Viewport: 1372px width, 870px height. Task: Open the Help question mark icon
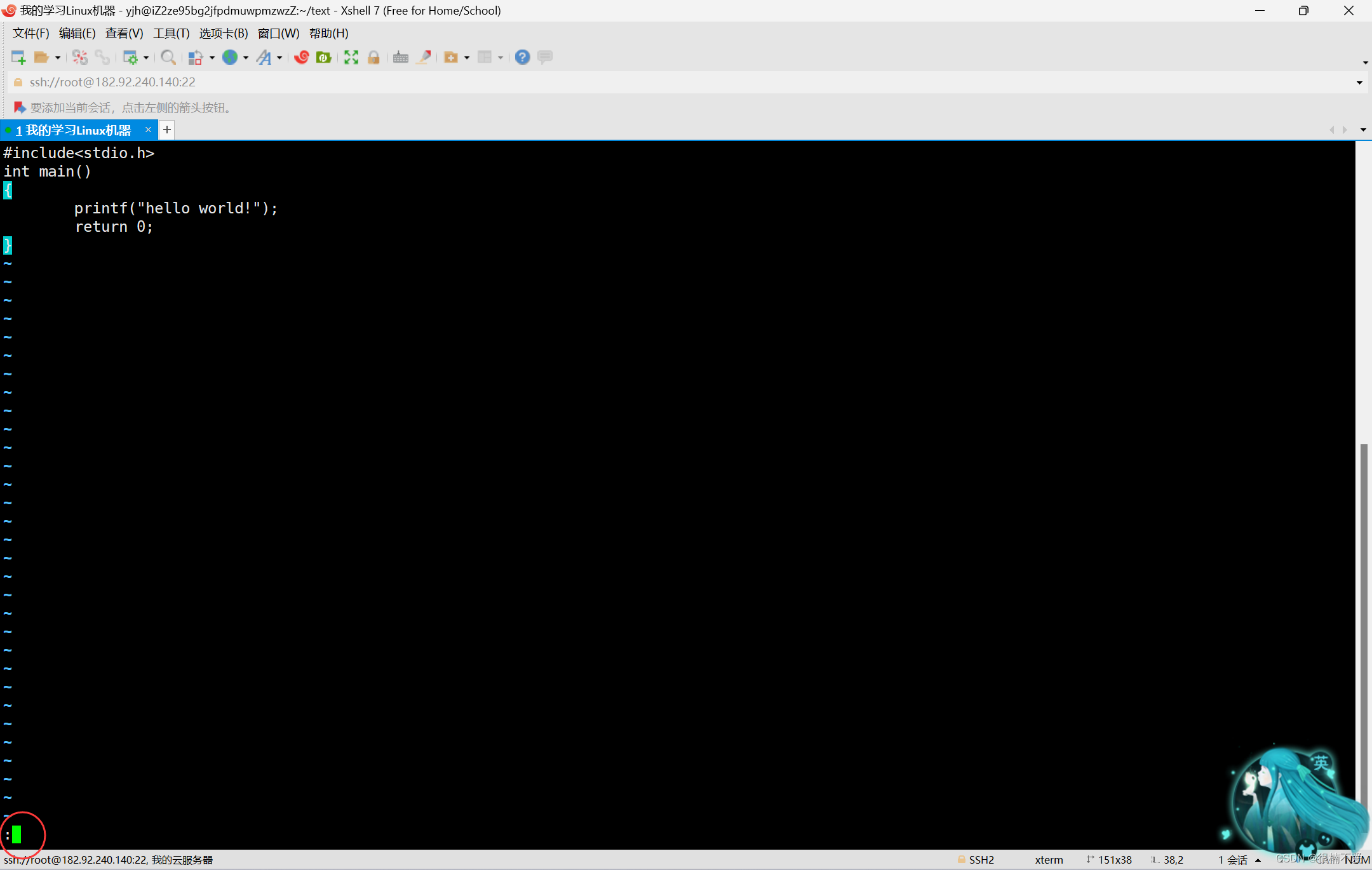522,58
